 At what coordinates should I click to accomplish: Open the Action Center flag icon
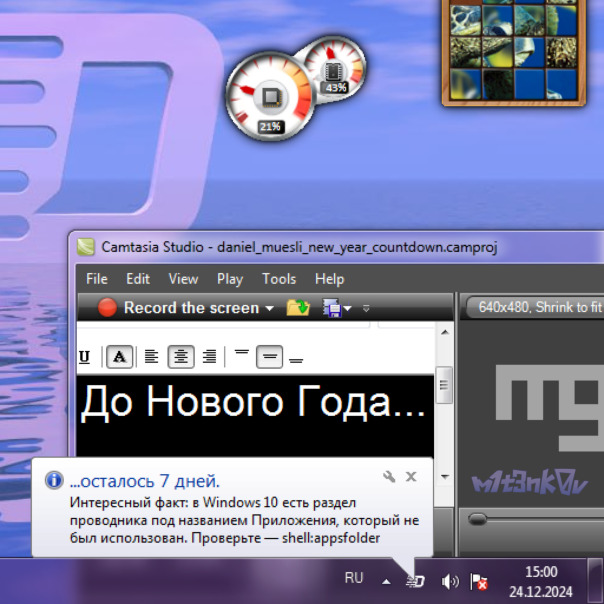click(x=479, y=581)
